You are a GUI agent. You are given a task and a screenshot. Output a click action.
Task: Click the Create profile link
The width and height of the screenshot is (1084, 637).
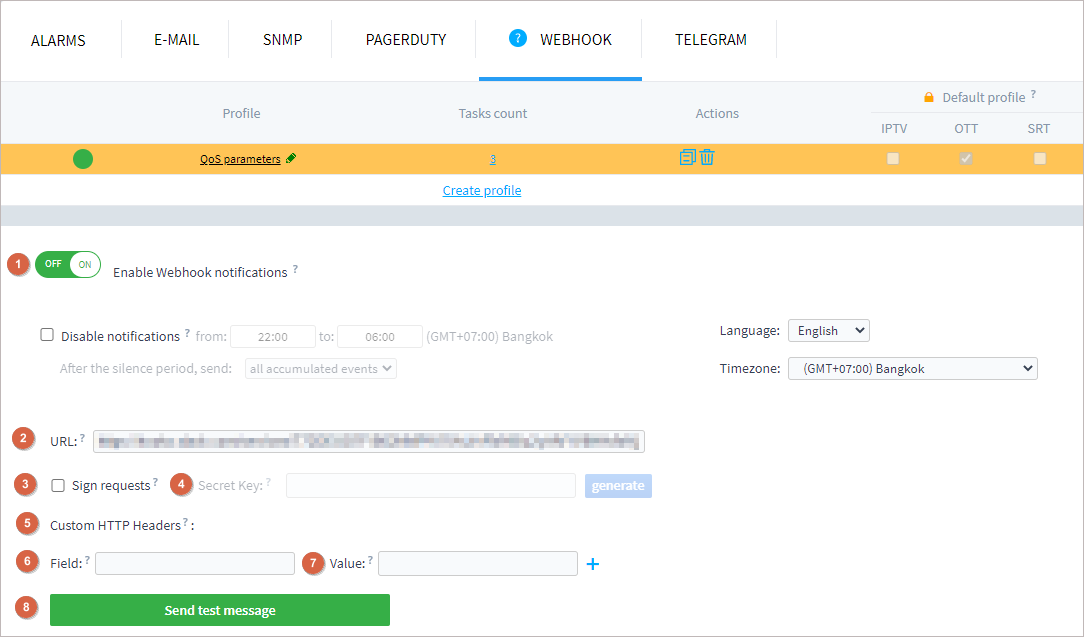pos(482,190)
